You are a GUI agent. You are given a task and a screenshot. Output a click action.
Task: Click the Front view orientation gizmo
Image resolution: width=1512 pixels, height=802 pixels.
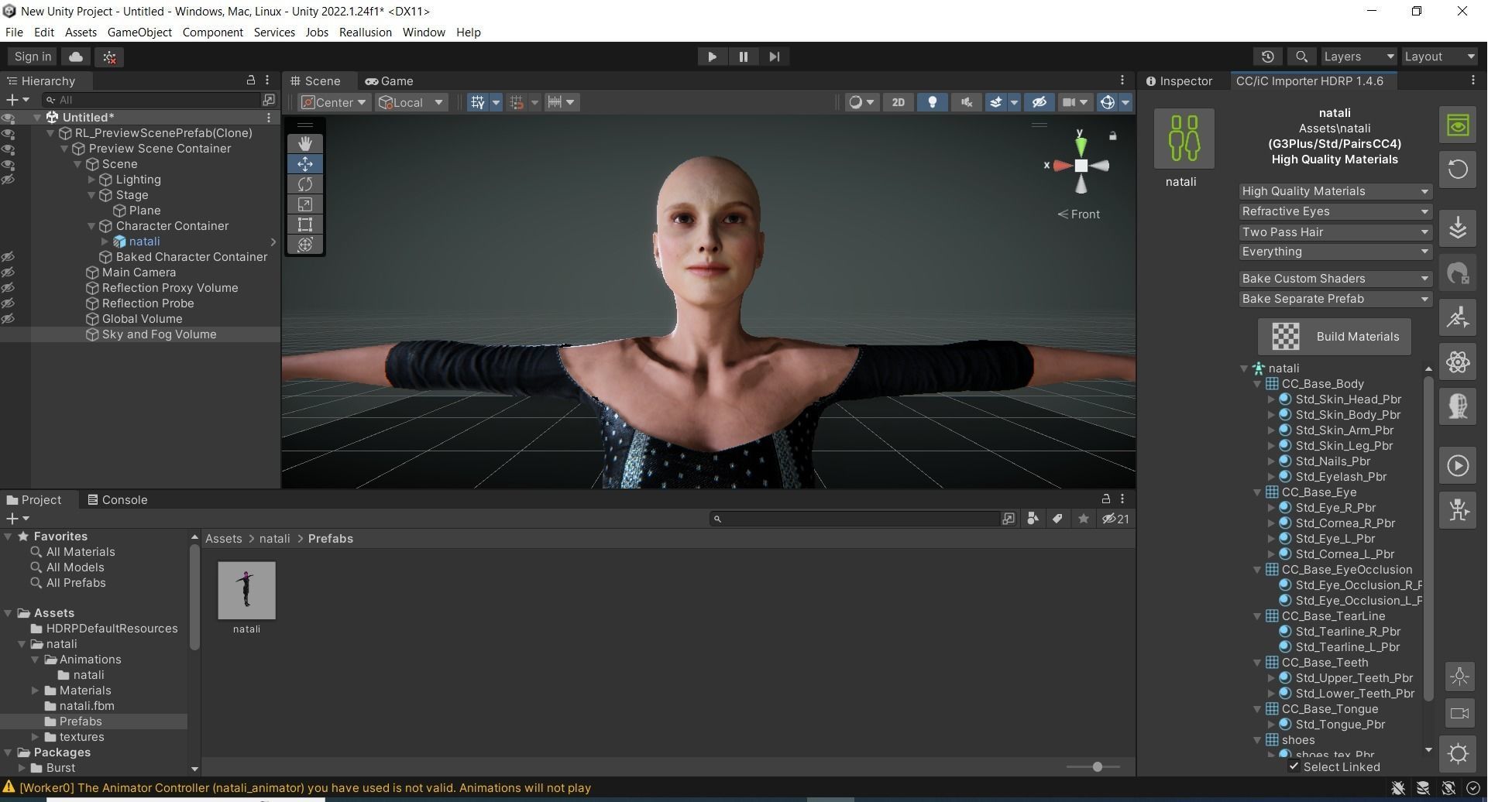point(1079,214)
